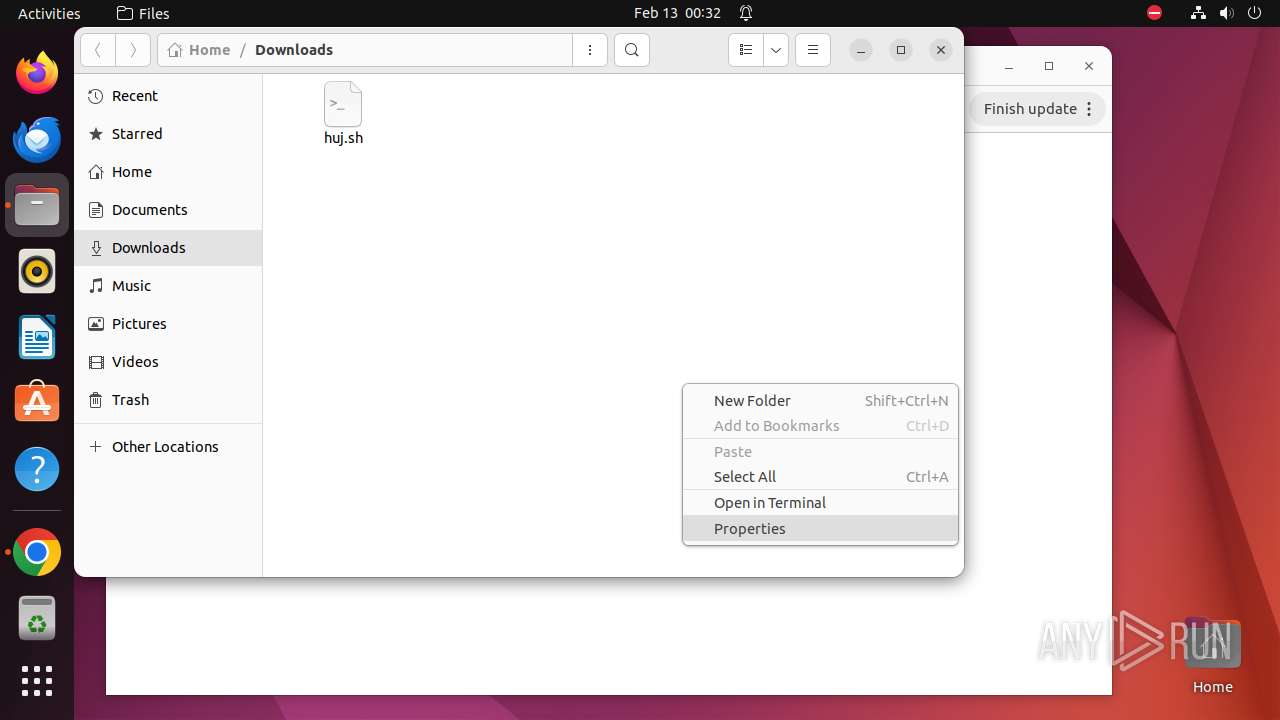Open Home in the sidebar
1280x720 pixels.
[x=168, y=172]
